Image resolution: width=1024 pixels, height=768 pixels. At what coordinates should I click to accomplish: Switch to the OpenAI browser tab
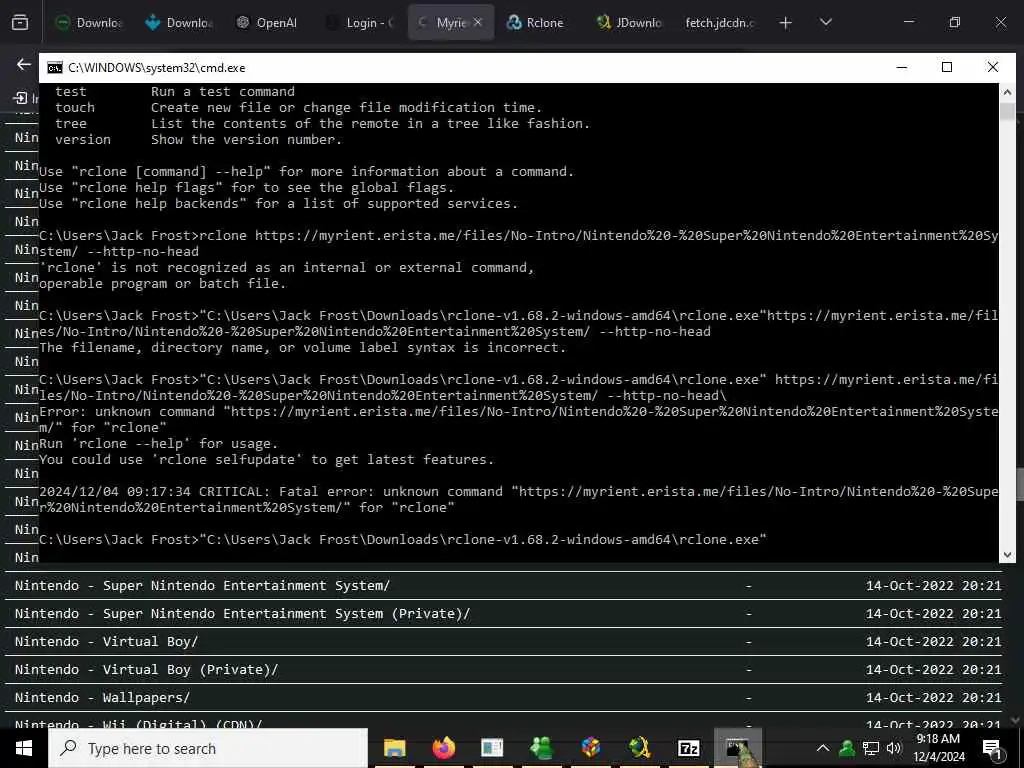click(x=267, y=23)
